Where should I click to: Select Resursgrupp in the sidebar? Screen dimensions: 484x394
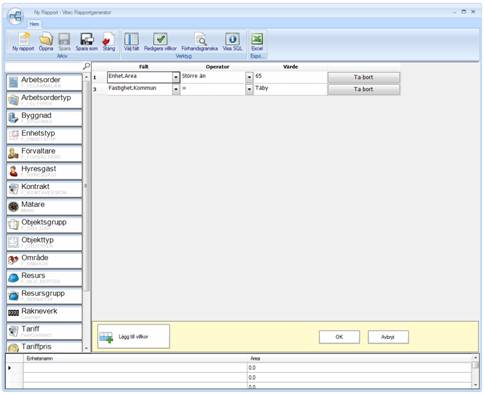44,296
